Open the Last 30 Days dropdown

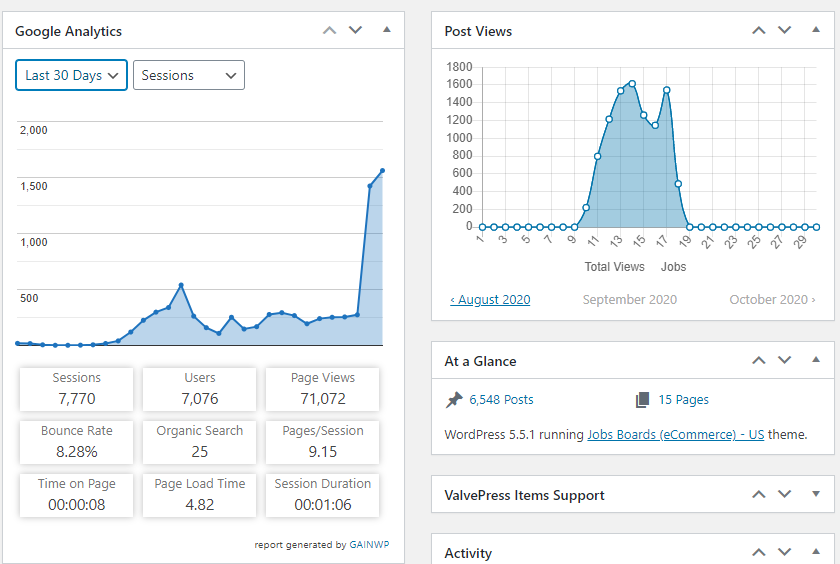coord(71,75)
